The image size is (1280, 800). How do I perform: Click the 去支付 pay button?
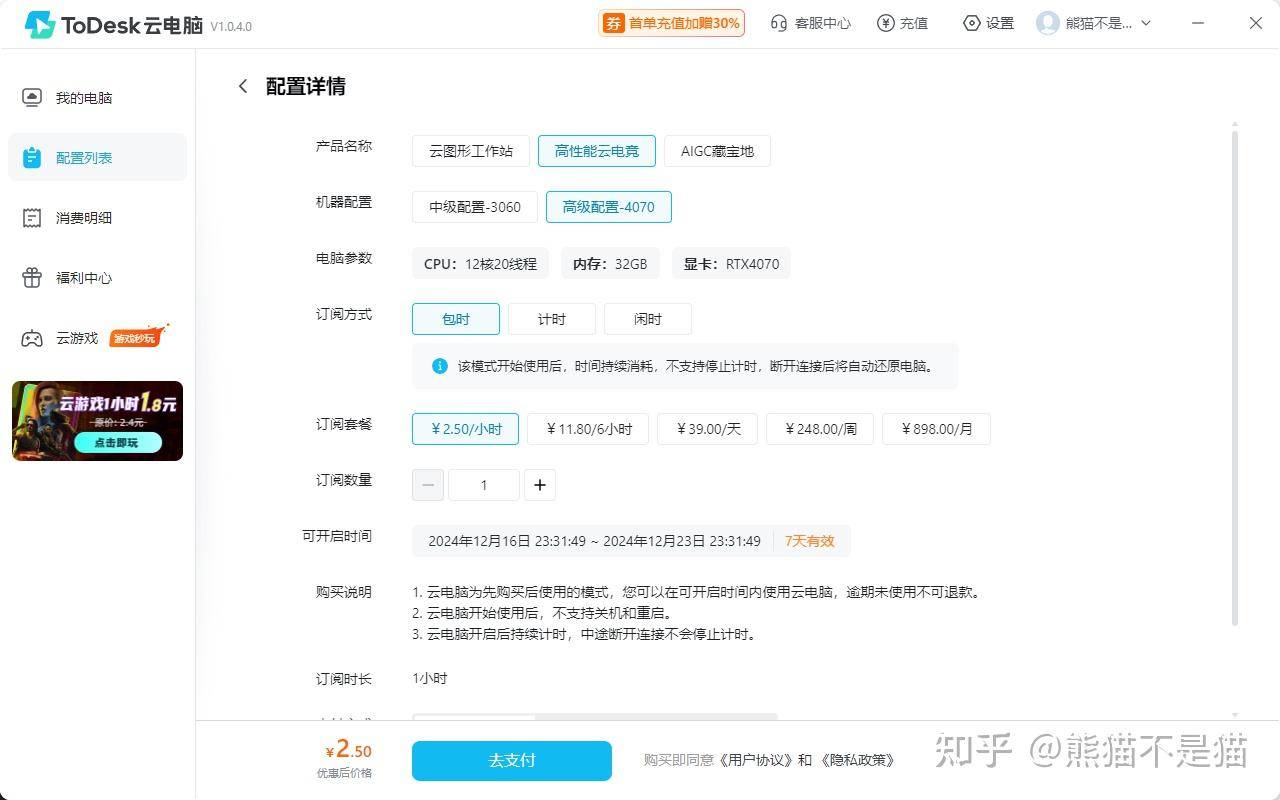(x=512, y=761)
